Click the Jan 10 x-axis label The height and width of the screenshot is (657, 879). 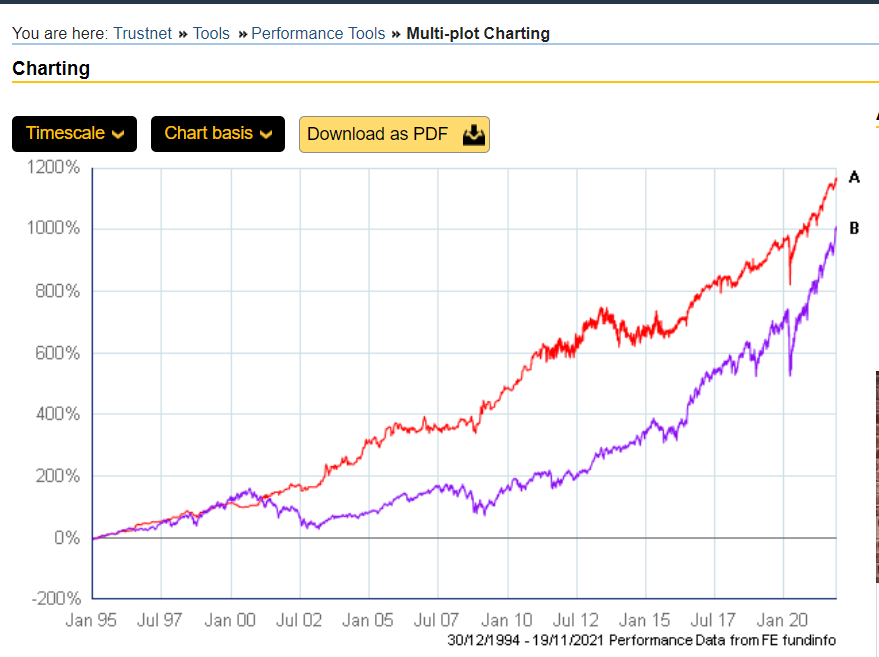coord(507,620)
